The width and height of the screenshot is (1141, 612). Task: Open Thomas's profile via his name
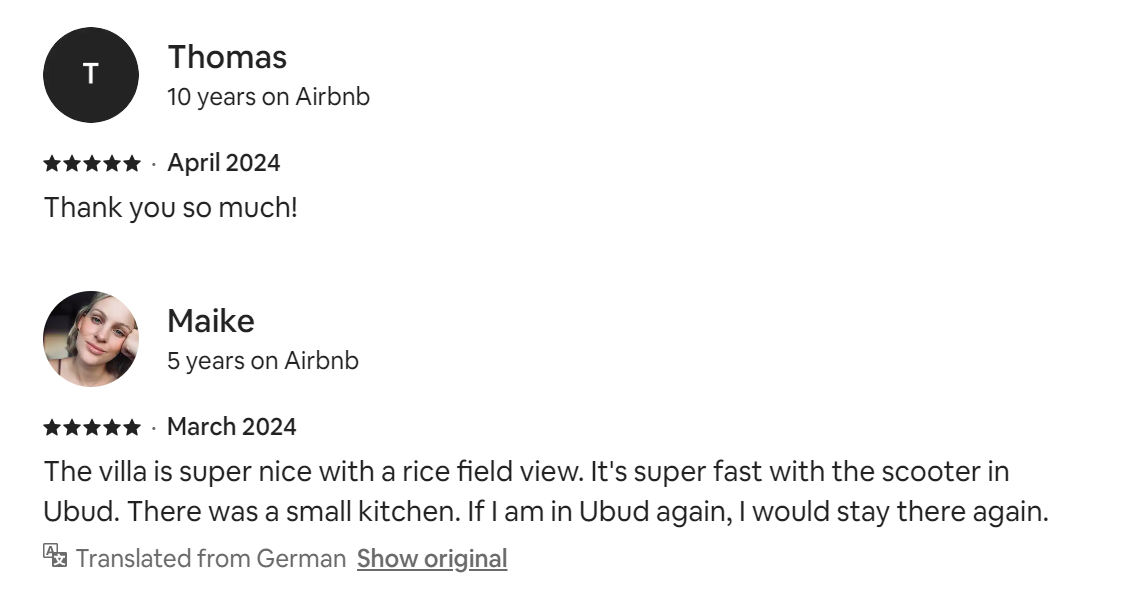227,57
